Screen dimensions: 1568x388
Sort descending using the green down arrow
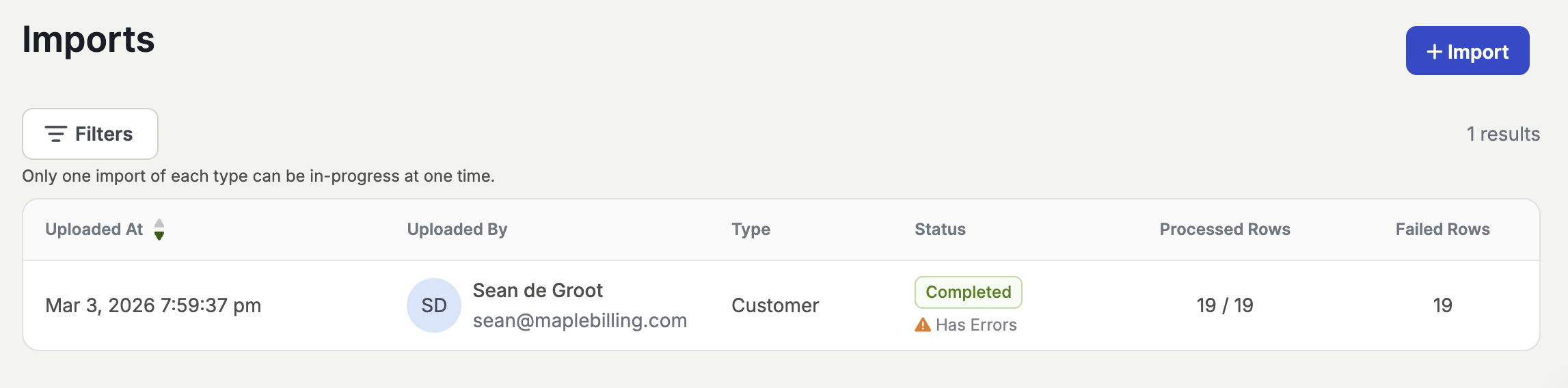click(x=159, y=236)
